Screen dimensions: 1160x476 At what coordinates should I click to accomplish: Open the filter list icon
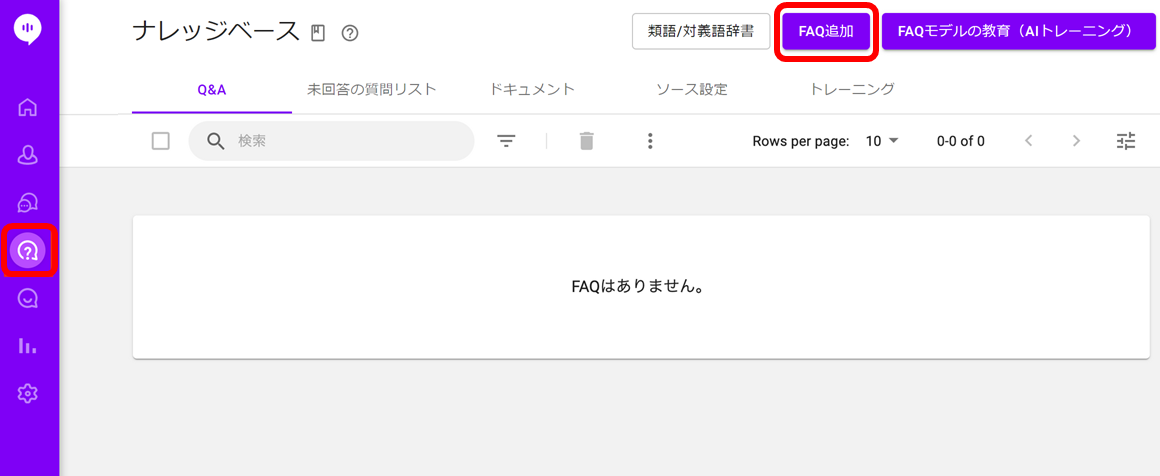506,141
